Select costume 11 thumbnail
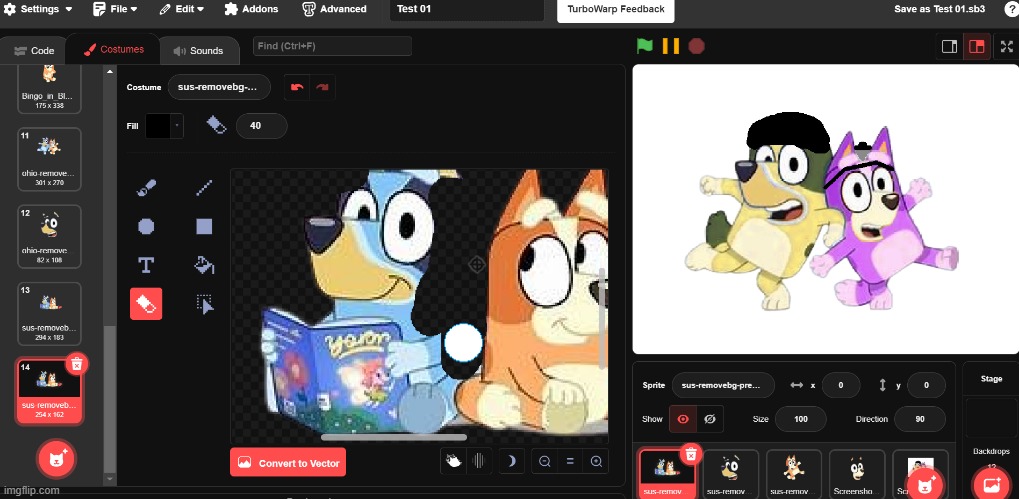This screenshot has height=499, width=1019. click(x=49, y=159)
